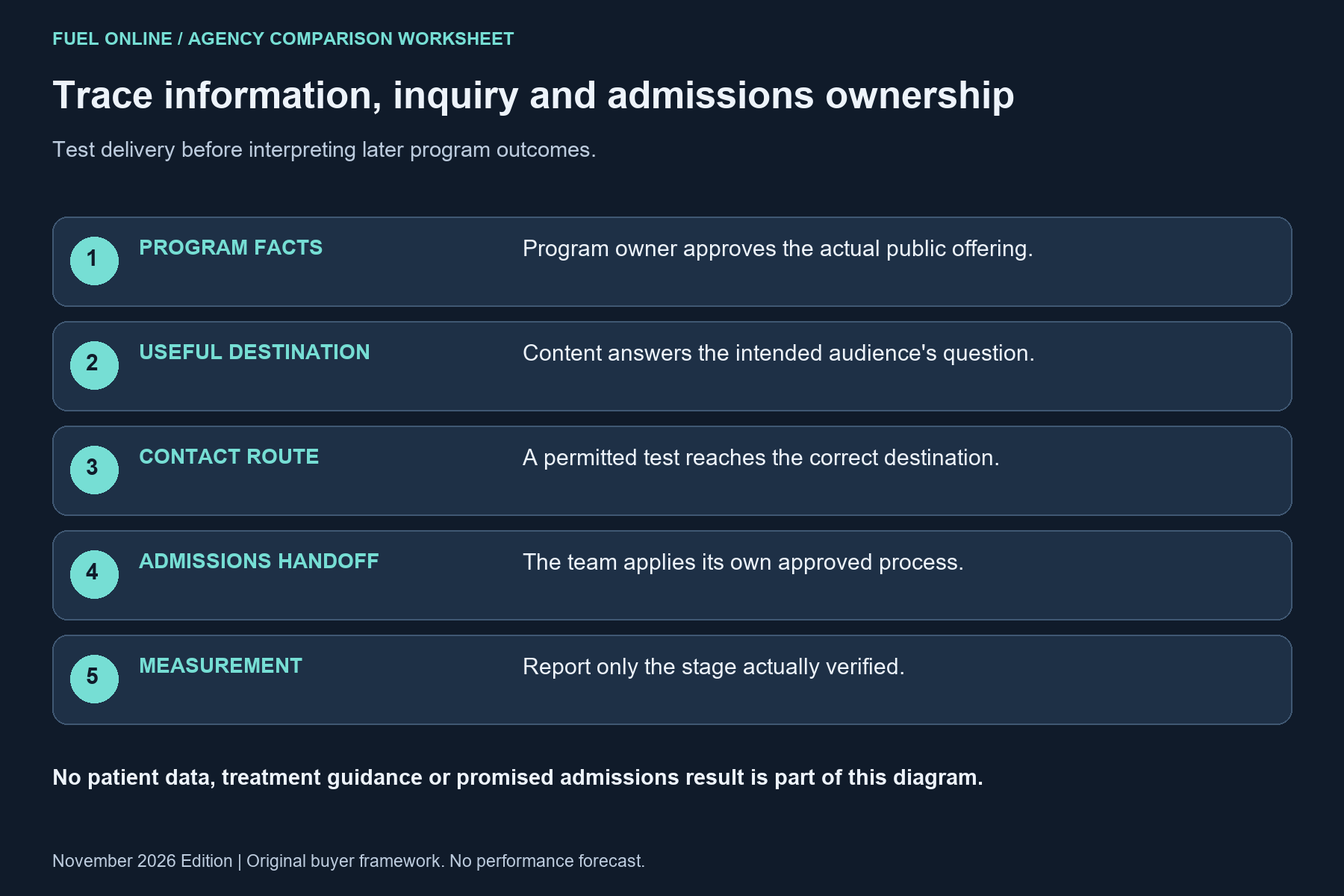
Task: Select the USEFUL DESTINATION heading
Action: point(255,352)
